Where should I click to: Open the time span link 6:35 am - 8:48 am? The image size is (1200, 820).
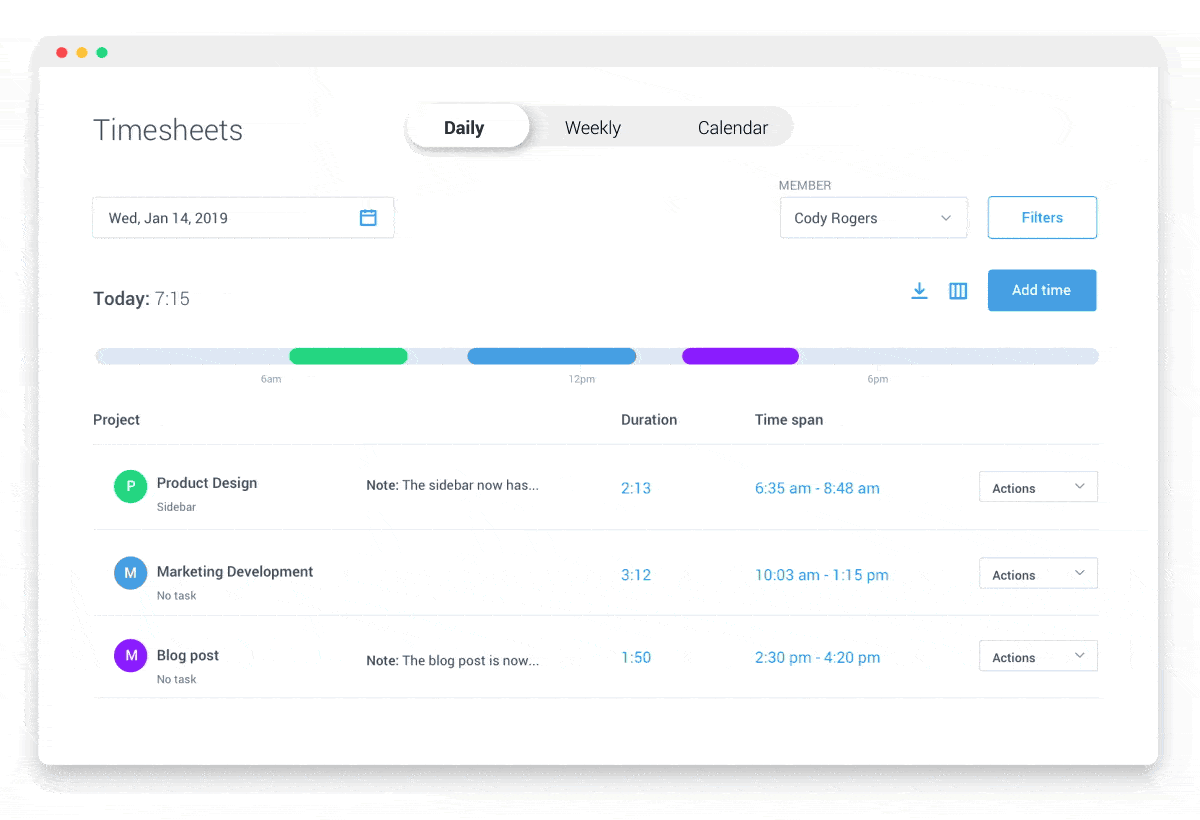click(x=817, y=488)
